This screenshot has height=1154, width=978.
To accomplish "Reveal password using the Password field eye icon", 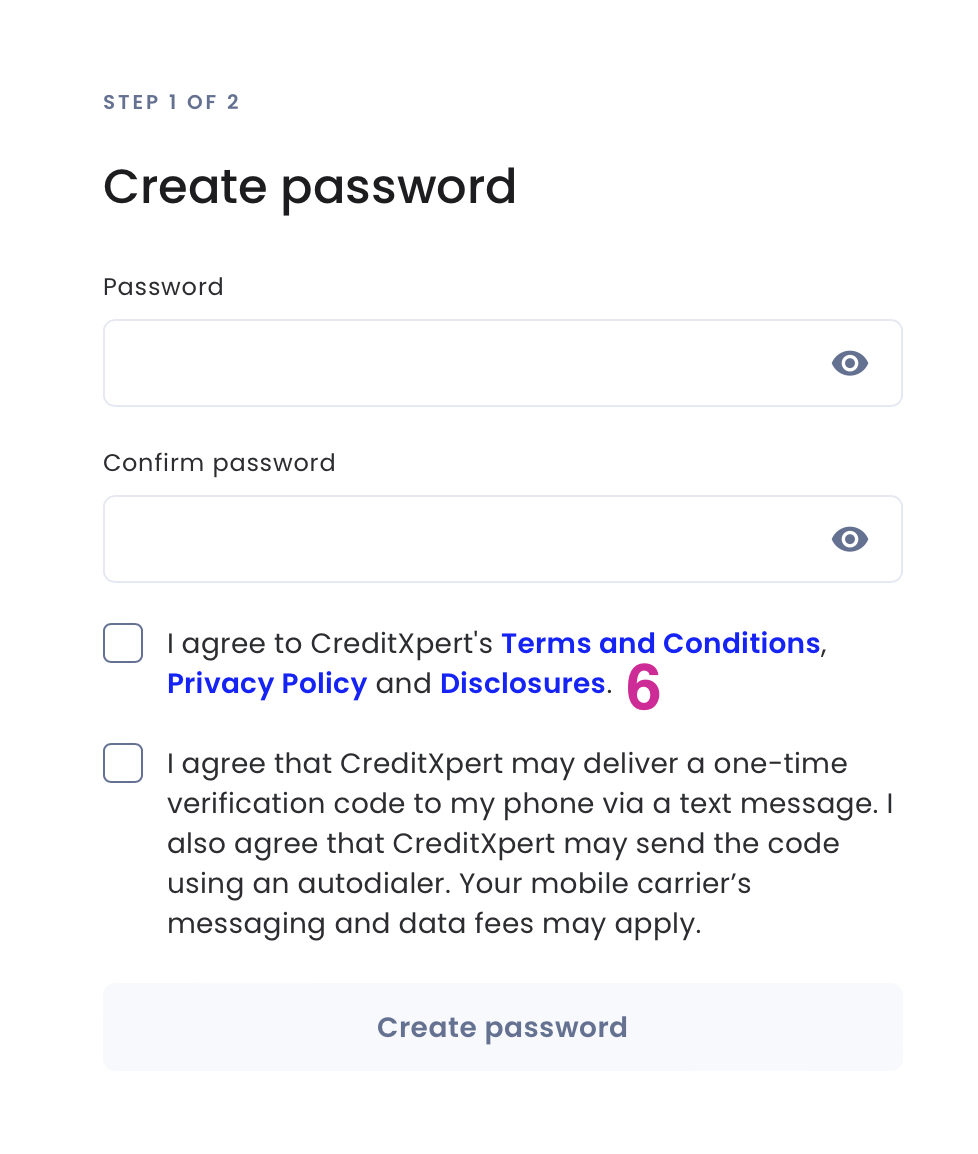I will tap(849, 363).
